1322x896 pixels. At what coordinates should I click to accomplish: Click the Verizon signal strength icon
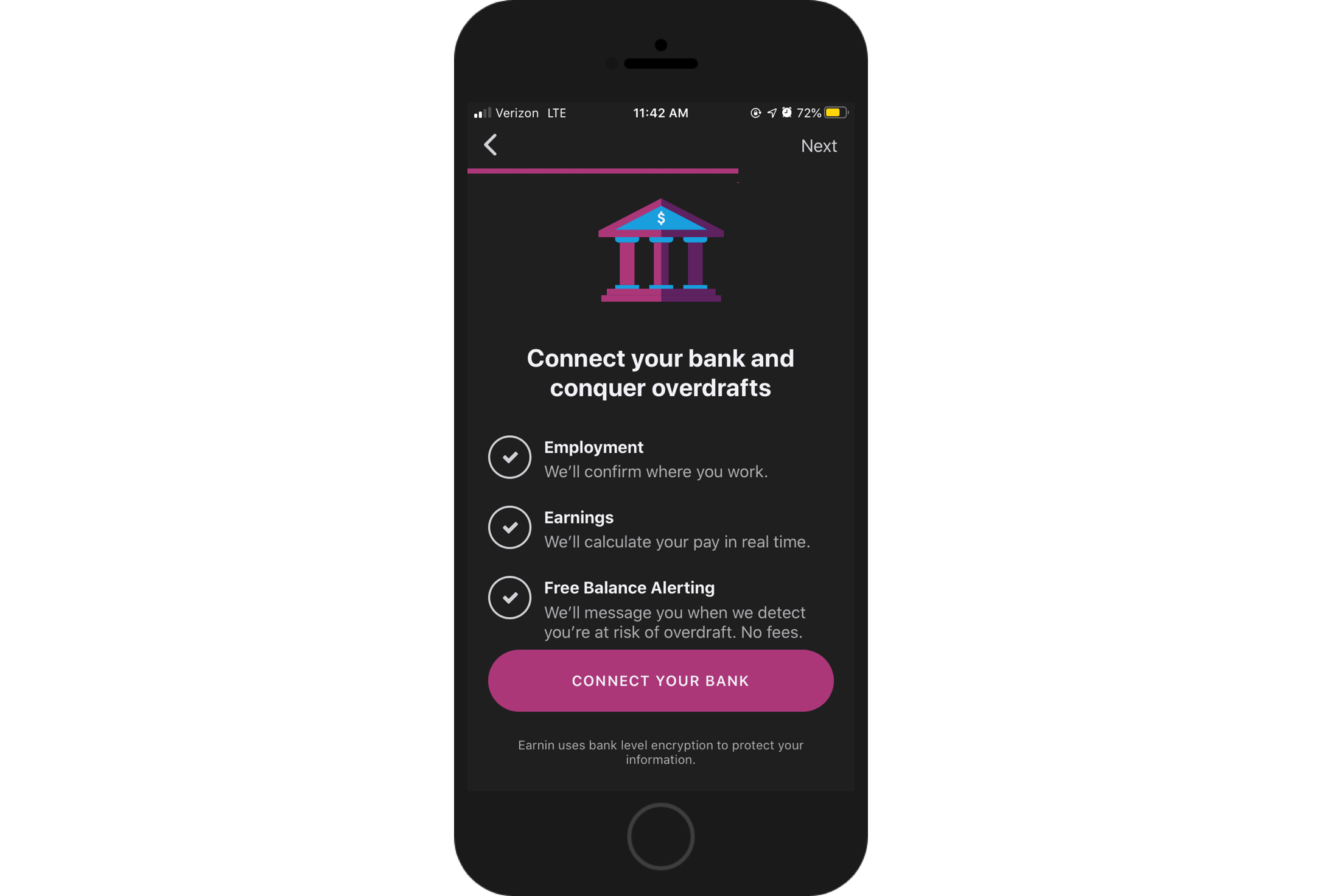[x=480, y=112]
